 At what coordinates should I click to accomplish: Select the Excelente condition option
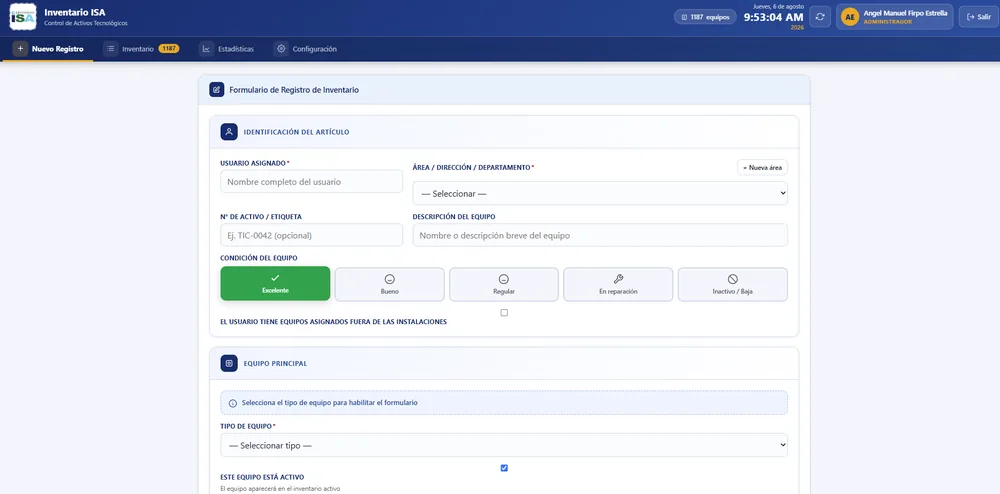[x=276, y=284]
